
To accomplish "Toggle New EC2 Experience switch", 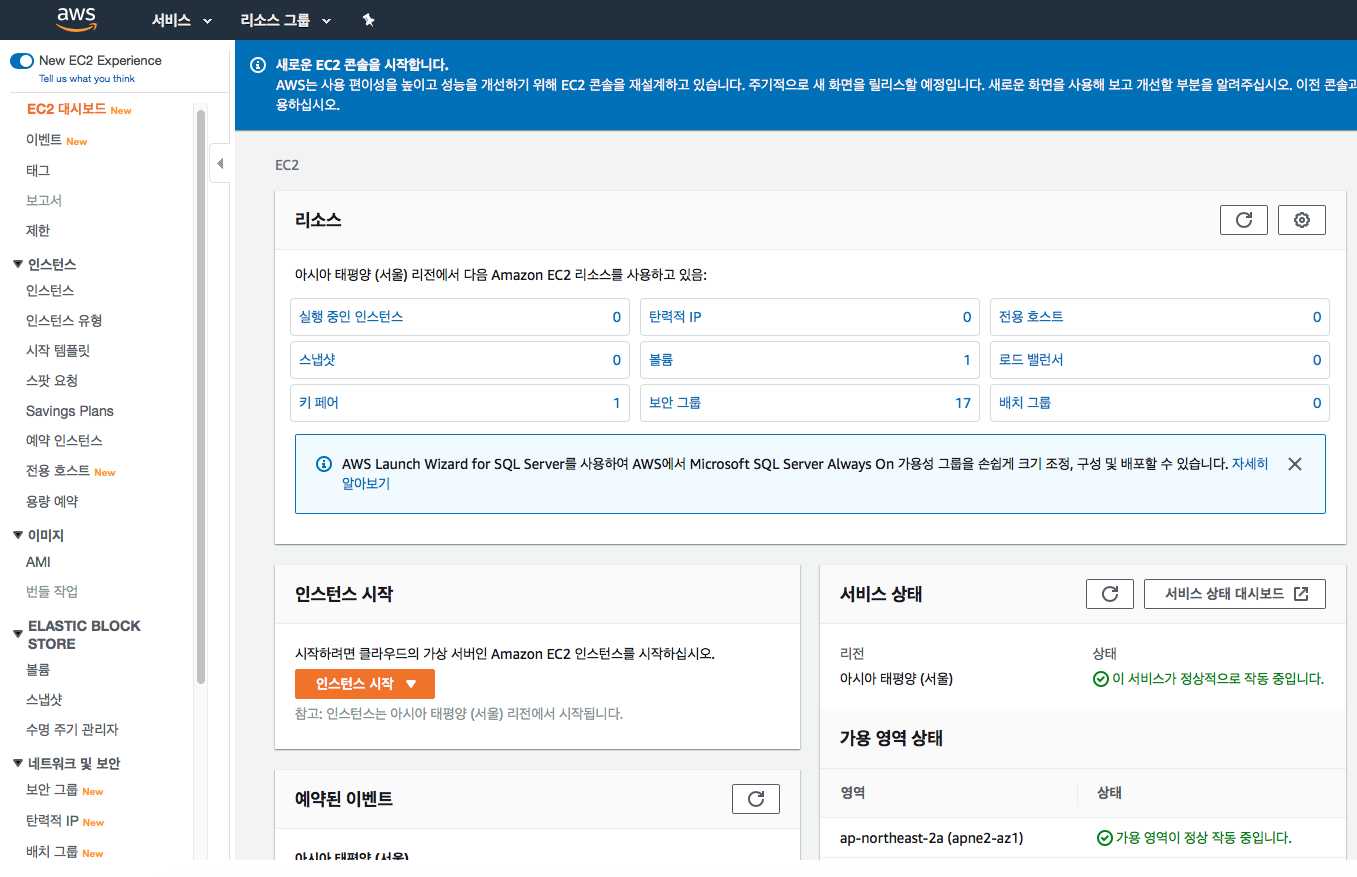I will click(22, 61).
